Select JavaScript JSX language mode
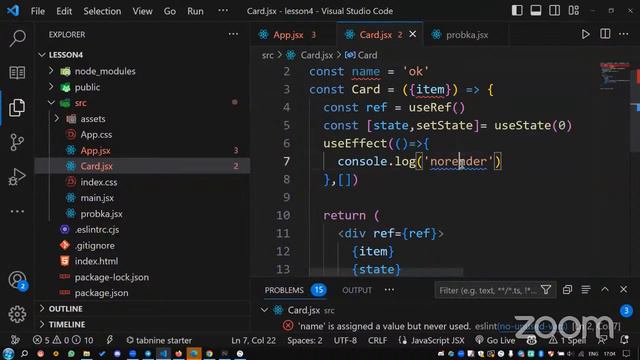 pos(438,340)
